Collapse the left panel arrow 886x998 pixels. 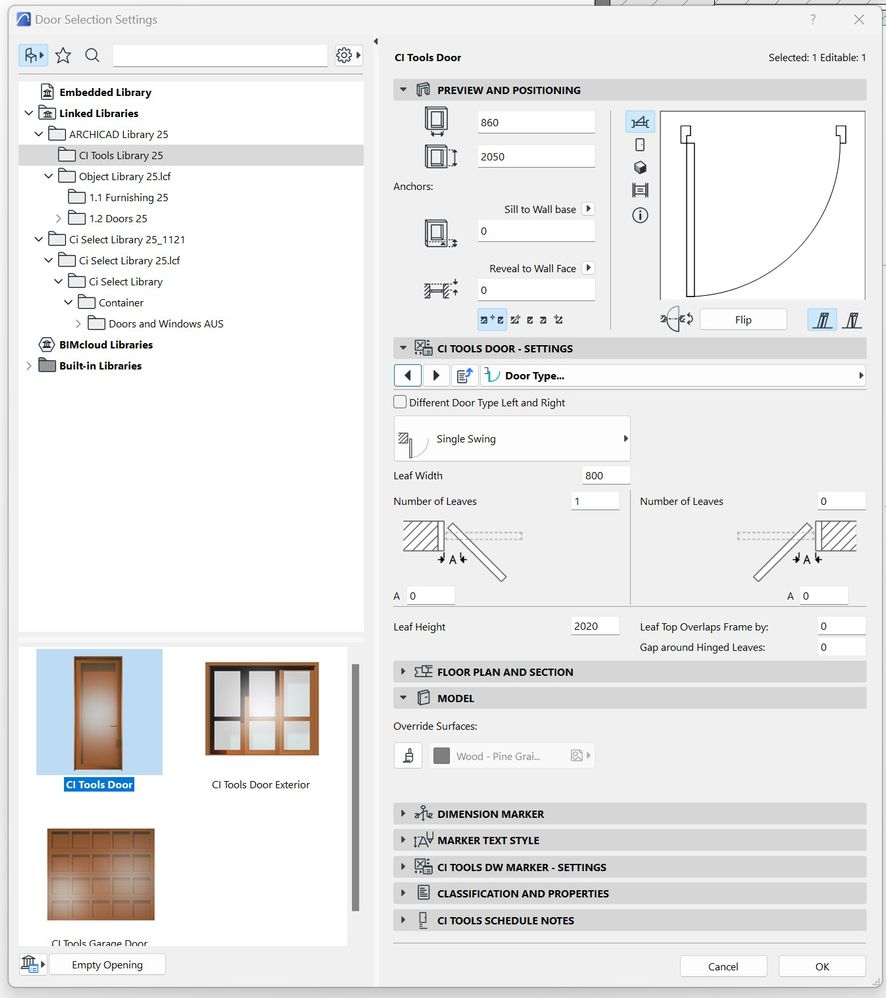[x=376, y=41]
